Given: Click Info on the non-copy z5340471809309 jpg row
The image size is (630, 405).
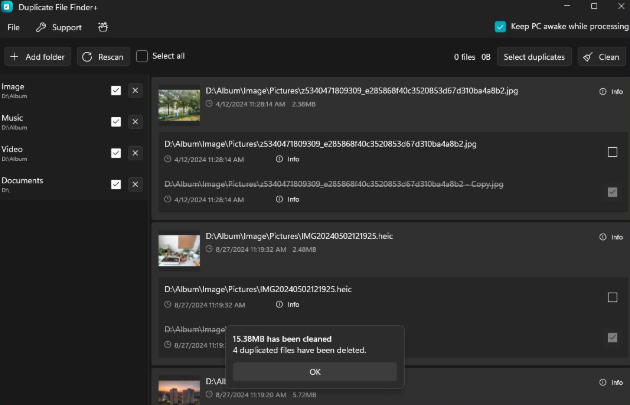Looking at the screenshot, I should click(287, 159).
